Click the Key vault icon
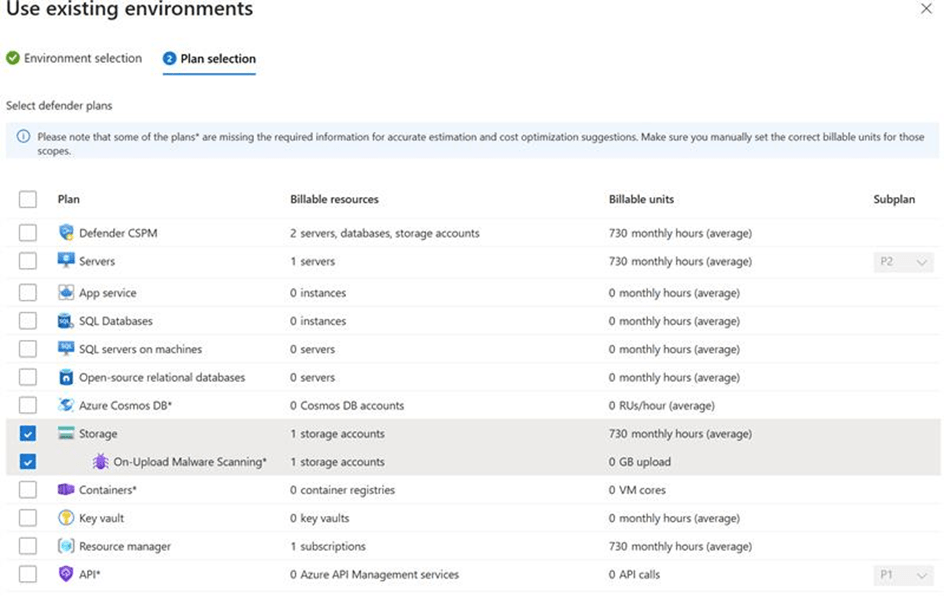944x612 pixels. pos(66,518)
